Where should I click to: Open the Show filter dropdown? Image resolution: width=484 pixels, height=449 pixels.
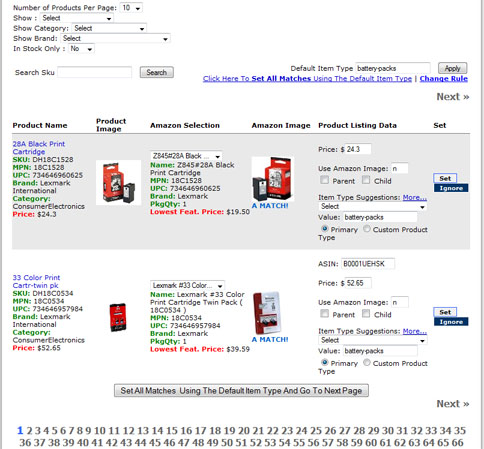[x=77, y=18]
